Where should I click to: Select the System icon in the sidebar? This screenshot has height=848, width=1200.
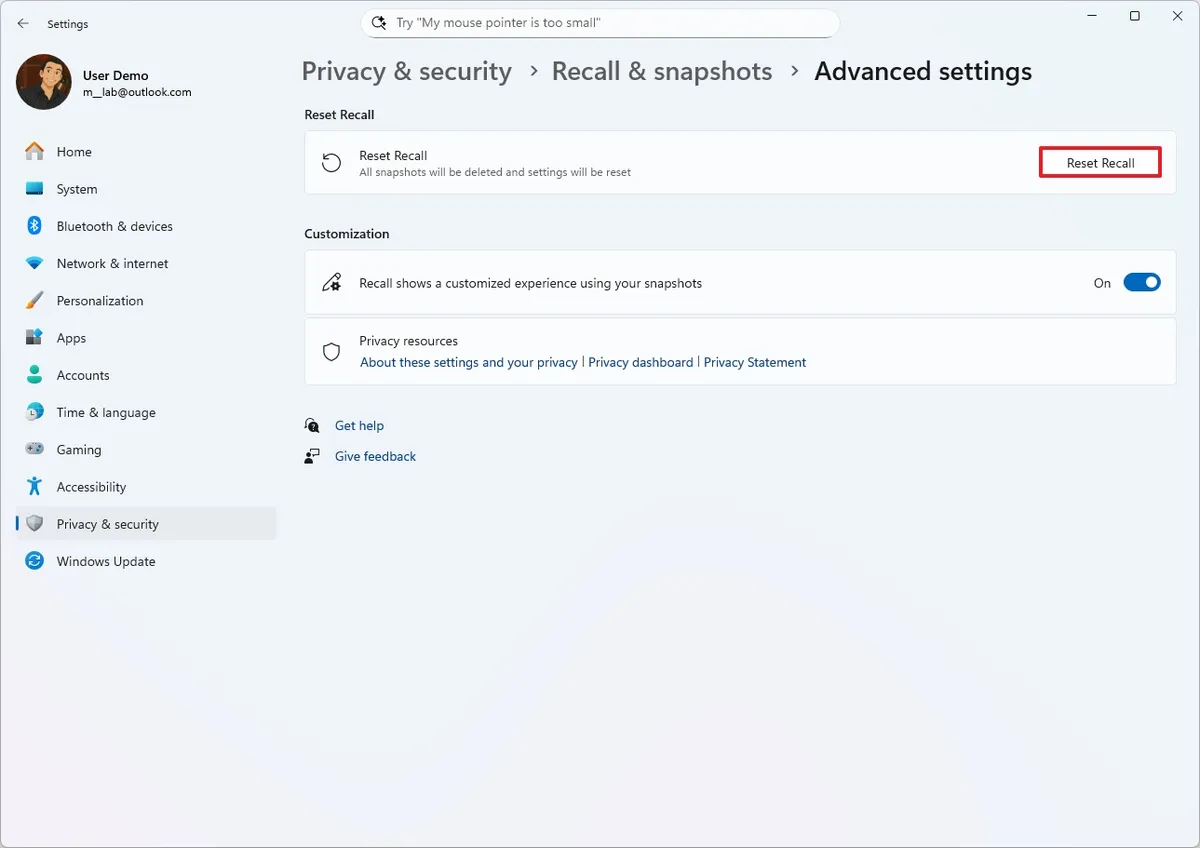33,188
